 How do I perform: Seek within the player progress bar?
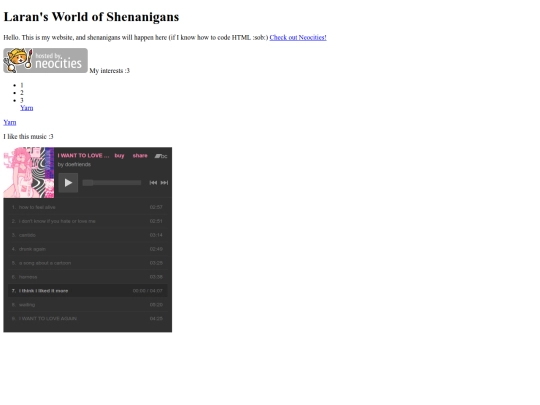point(112,183)
